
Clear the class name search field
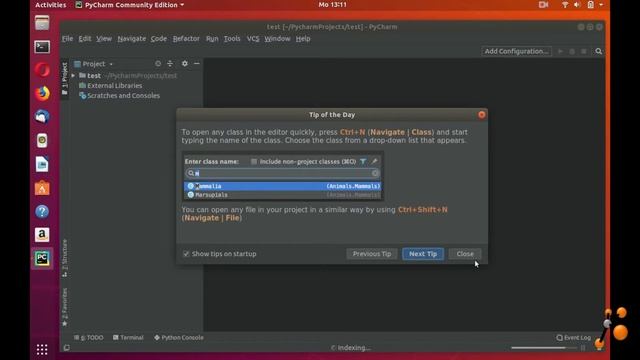point(375,173)
